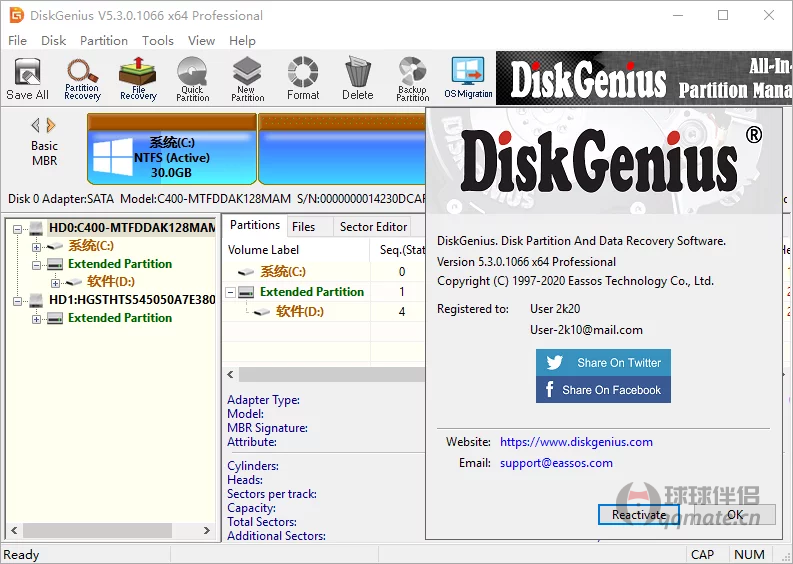Open the Tools menu

click(158, 41)
